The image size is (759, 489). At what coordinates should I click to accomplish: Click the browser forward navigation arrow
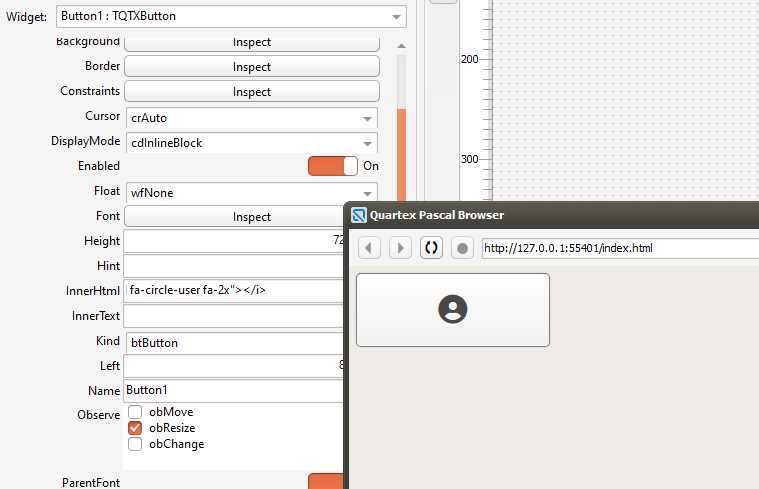click(400, 248)
